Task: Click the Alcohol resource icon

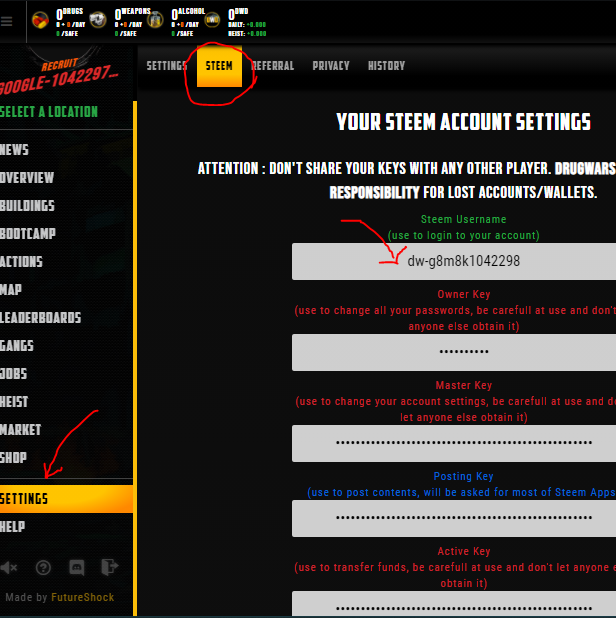Action: pyautogui.click(x=155, y=20)
